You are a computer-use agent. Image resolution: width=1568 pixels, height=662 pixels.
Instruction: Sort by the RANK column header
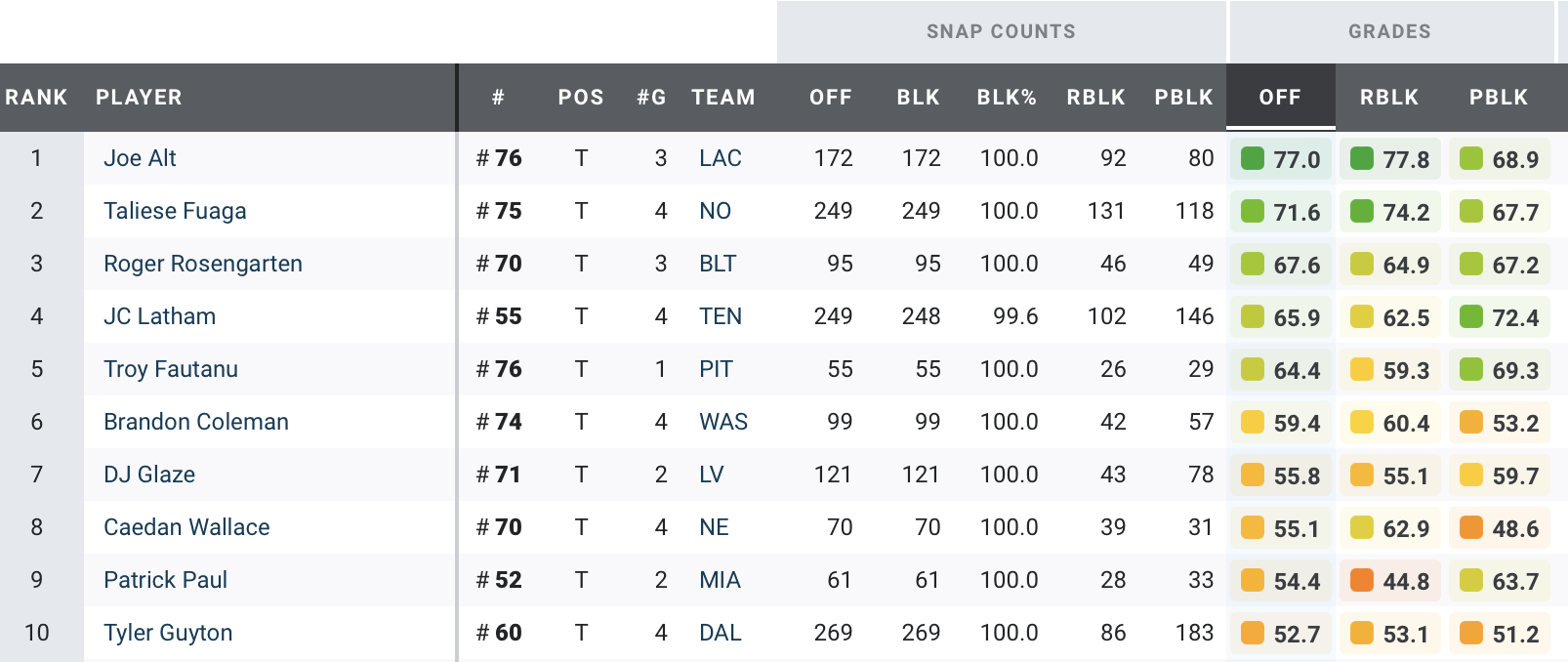coord(37,98)
